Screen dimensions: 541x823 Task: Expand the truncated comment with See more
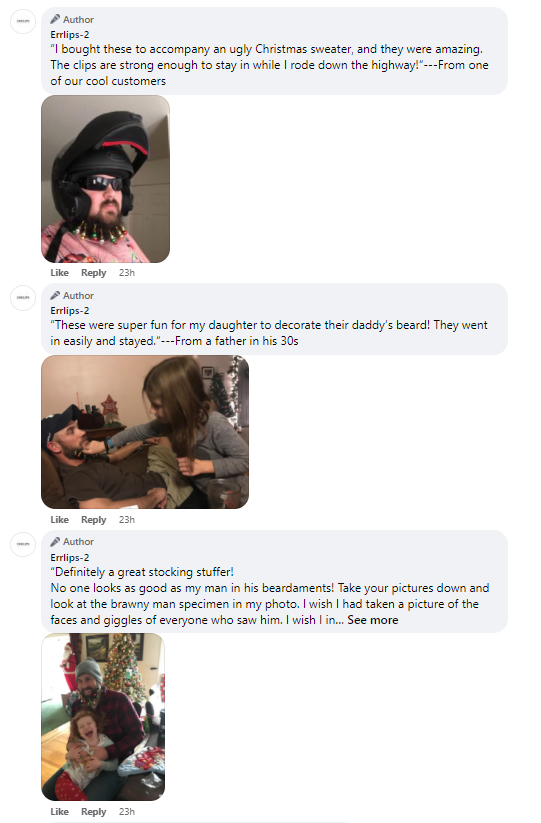coord(373,620)
